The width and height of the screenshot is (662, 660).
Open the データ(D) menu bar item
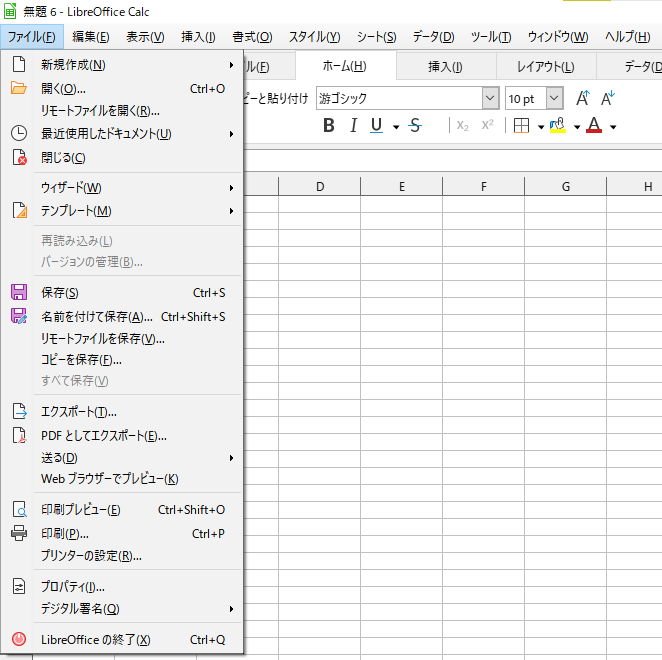[x=433, y=37]
